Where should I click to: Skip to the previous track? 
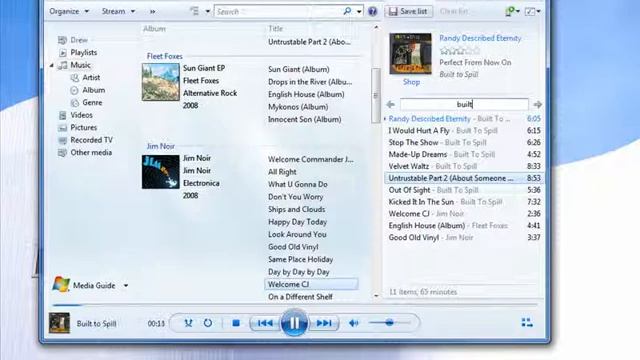[265, 323]
